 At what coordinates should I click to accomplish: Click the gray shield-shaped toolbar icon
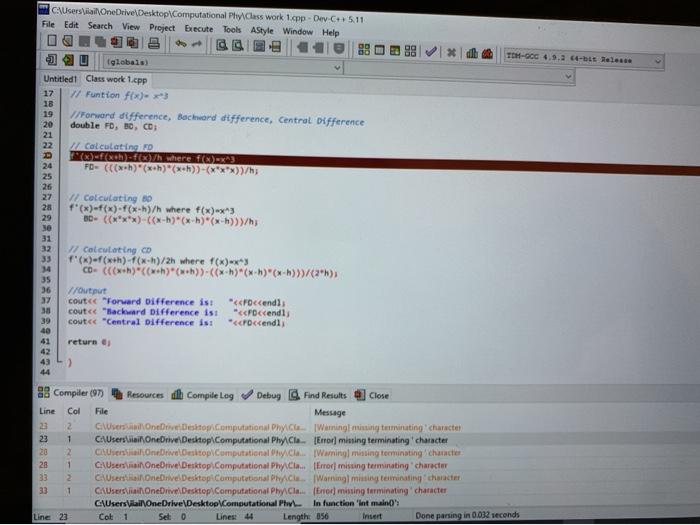point(339,49)
